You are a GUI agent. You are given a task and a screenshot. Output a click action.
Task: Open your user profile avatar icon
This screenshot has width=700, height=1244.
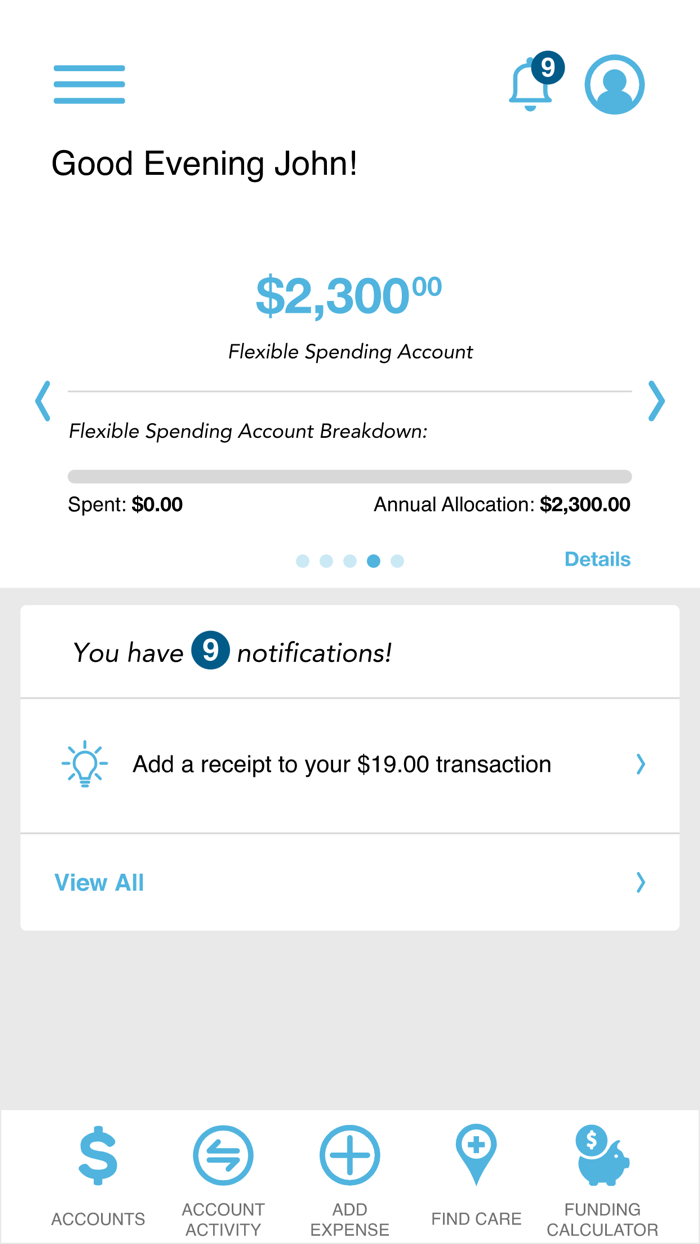pyautogui.click(x=614, y=84)
